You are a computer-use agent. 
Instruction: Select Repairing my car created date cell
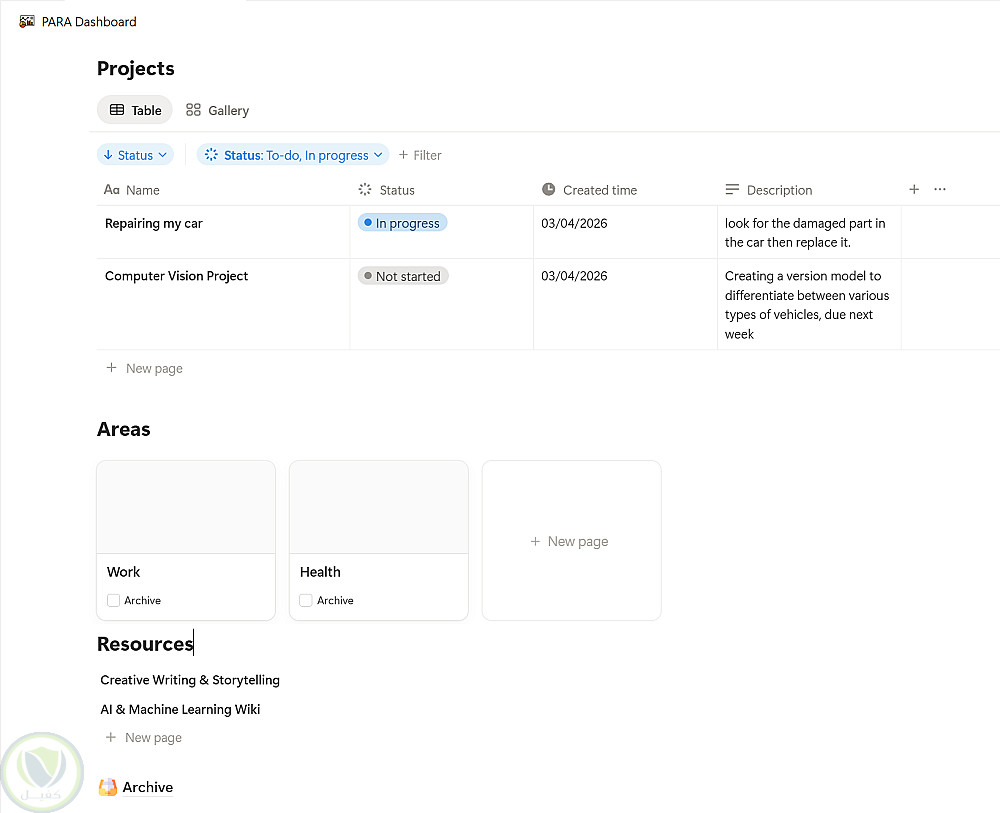point(625,232)
